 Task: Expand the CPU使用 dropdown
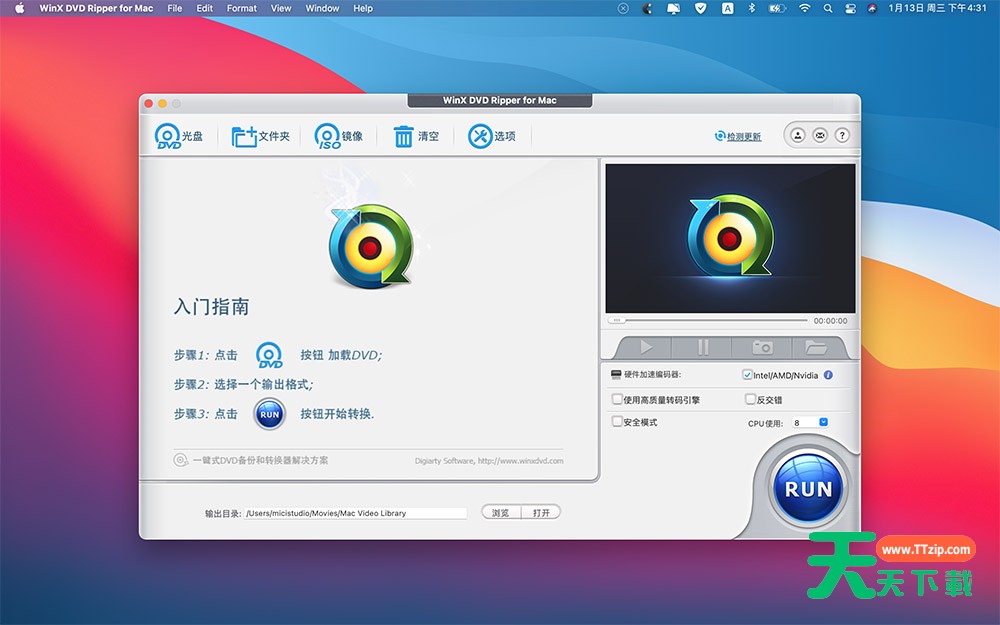pos(823,422)
